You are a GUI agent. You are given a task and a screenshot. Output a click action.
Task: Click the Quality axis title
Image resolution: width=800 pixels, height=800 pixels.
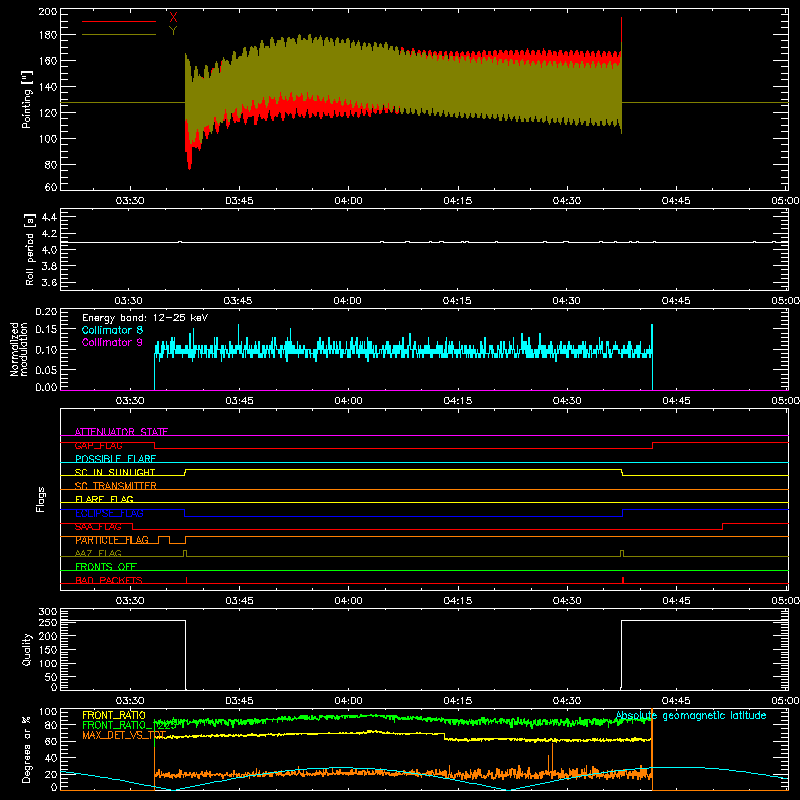(x=27, y=650)
